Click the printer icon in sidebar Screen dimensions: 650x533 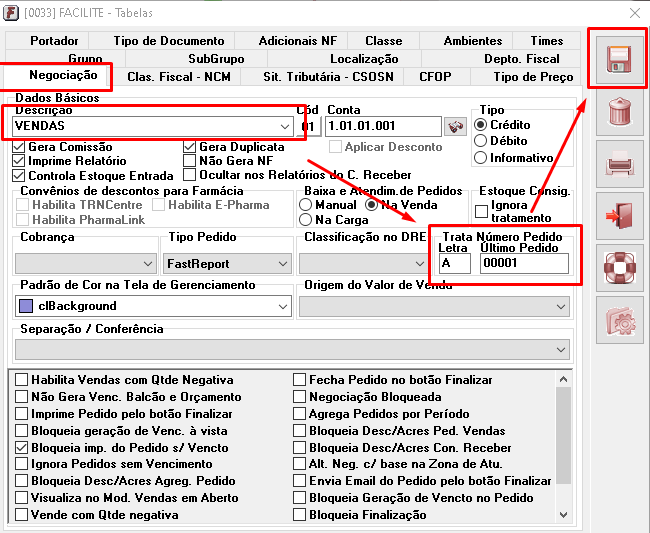pyautogui.click(x=618, y=162)
